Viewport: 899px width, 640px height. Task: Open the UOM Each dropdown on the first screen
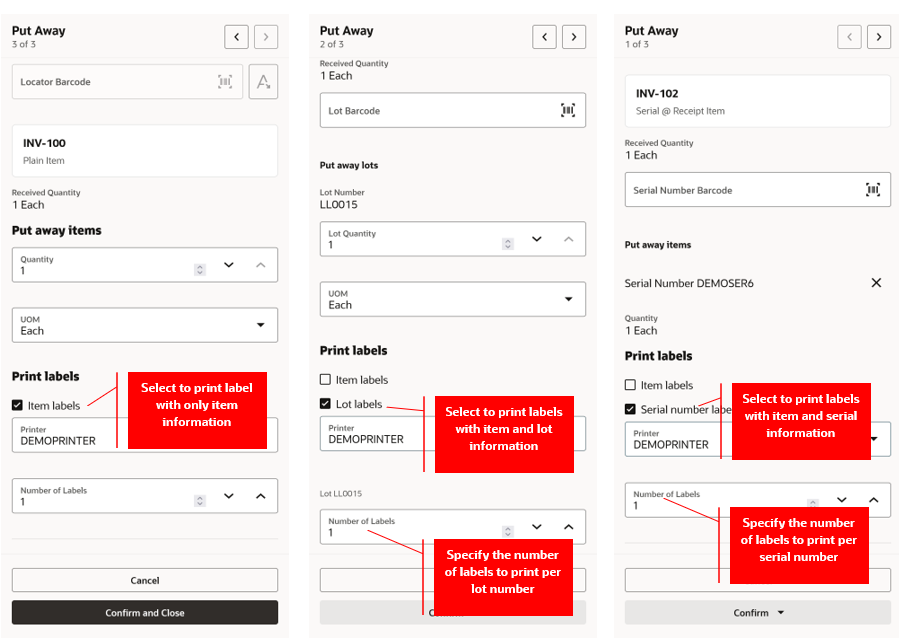click(144, 325)
